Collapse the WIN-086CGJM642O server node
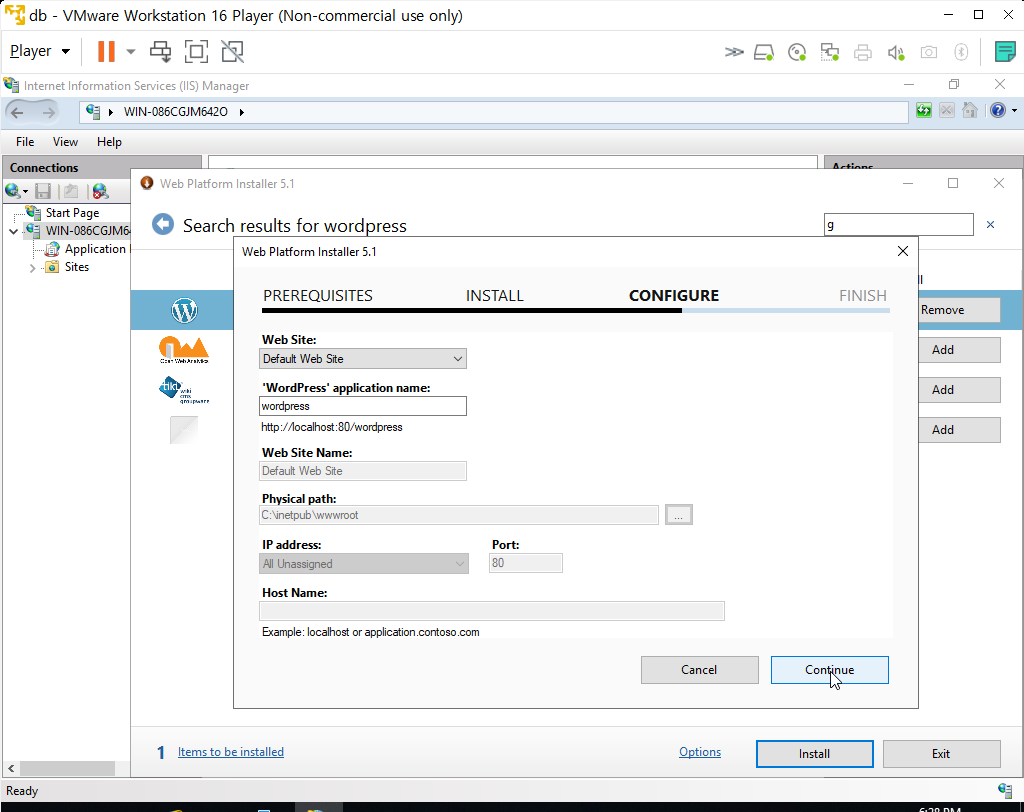Image resolution: width=1024 pixels, height=812 pixels. pos(13,231)
